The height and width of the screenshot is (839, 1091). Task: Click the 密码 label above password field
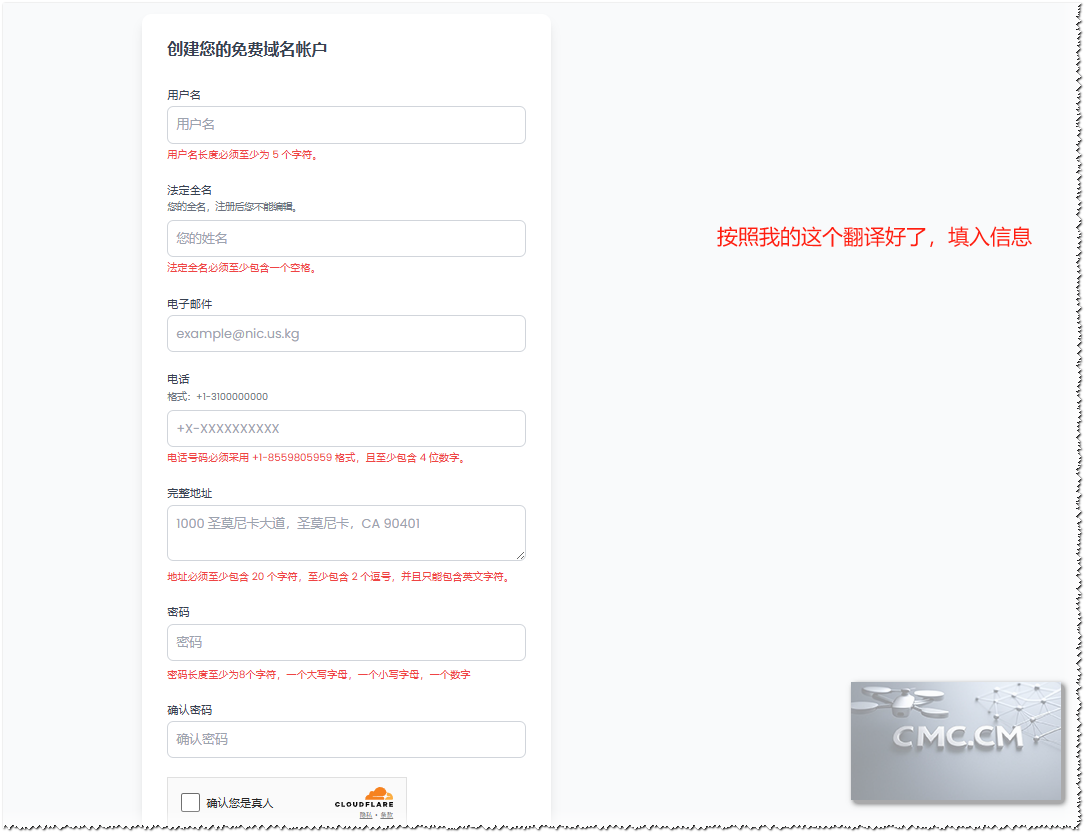pos(178,612)
